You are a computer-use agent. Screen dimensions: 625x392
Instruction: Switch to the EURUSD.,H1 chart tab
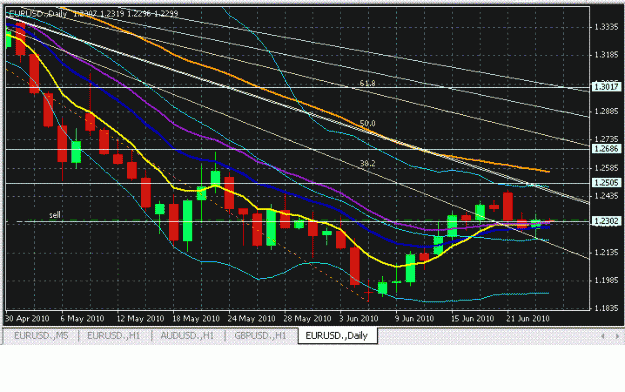[114, 336]
